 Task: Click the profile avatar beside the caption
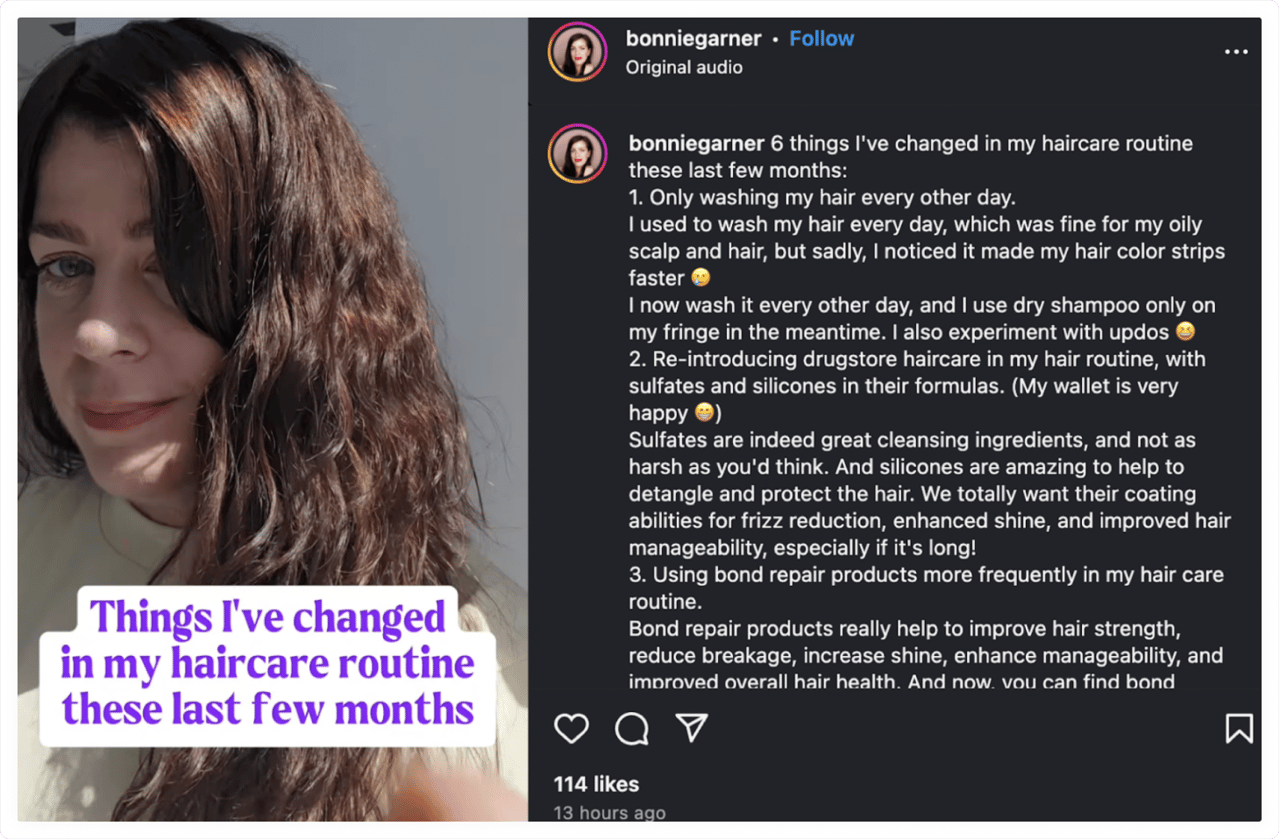[x=578, y=154]
